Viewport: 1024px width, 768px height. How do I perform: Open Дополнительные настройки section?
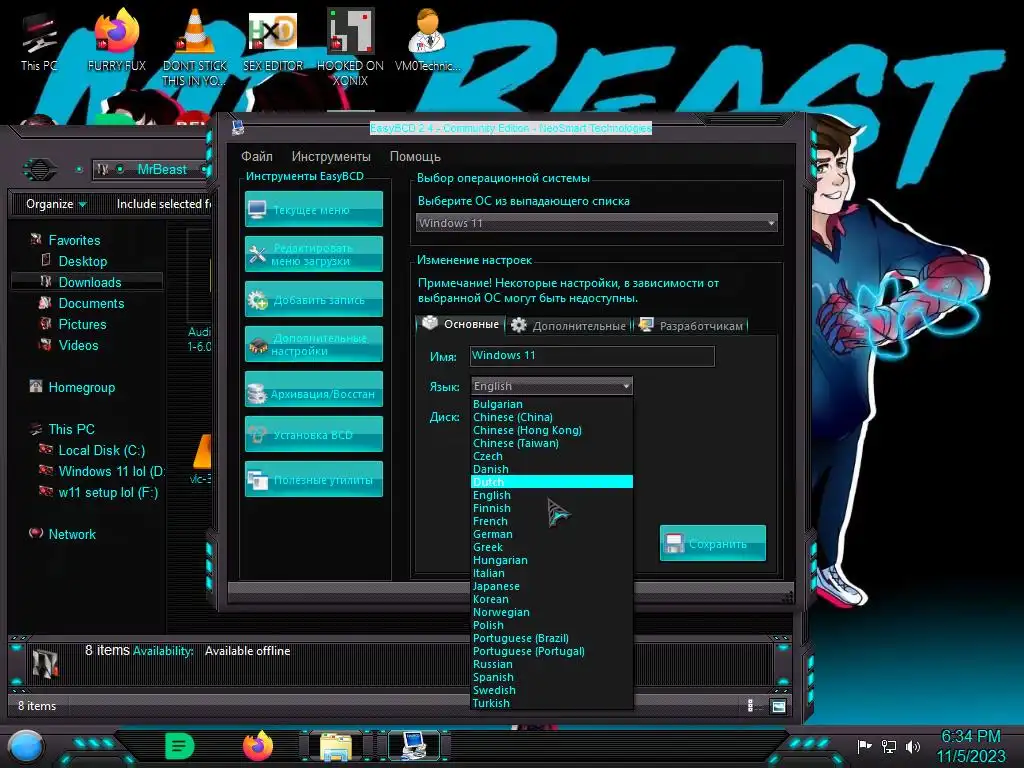coord(313,344)
